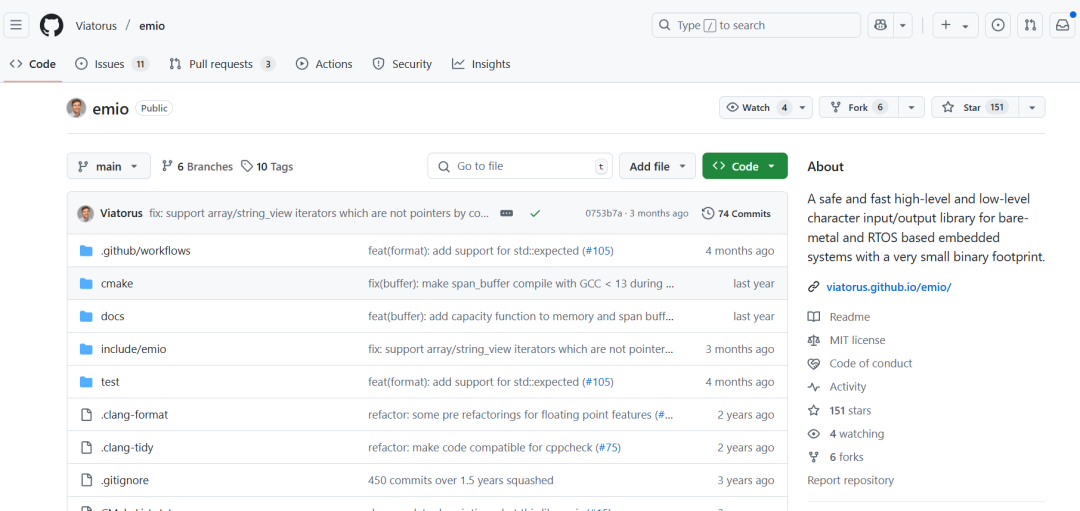Fork the repository
1080x511 pixels.
(x=860, y=107)
